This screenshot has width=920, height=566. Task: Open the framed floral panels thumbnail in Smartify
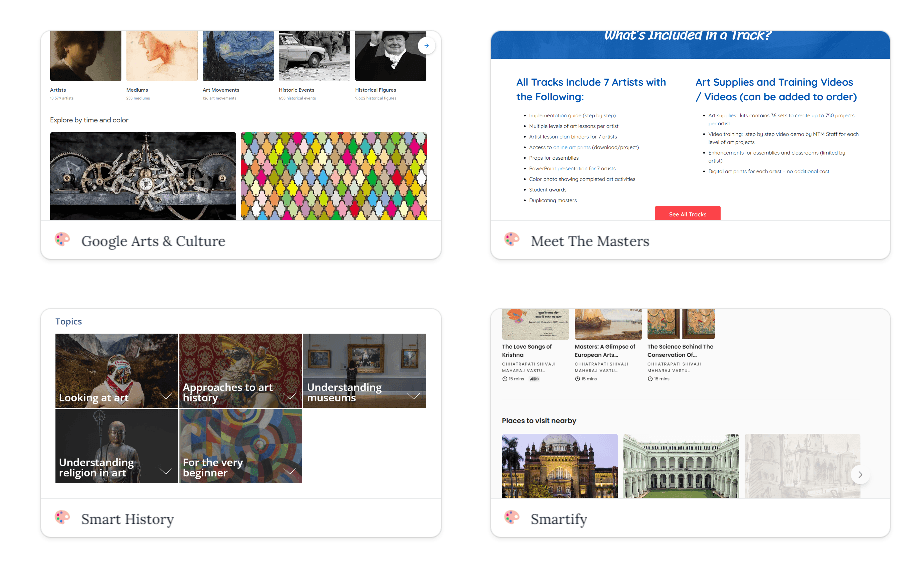681,324
